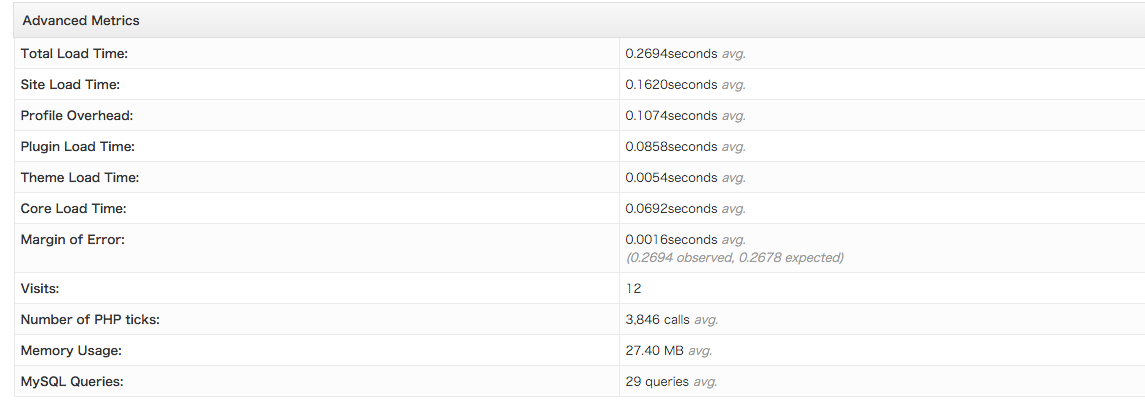The width and height of the screenshot is (1145, 416).
Task: Select the Core Load Time label
Action: click(74, 209)
